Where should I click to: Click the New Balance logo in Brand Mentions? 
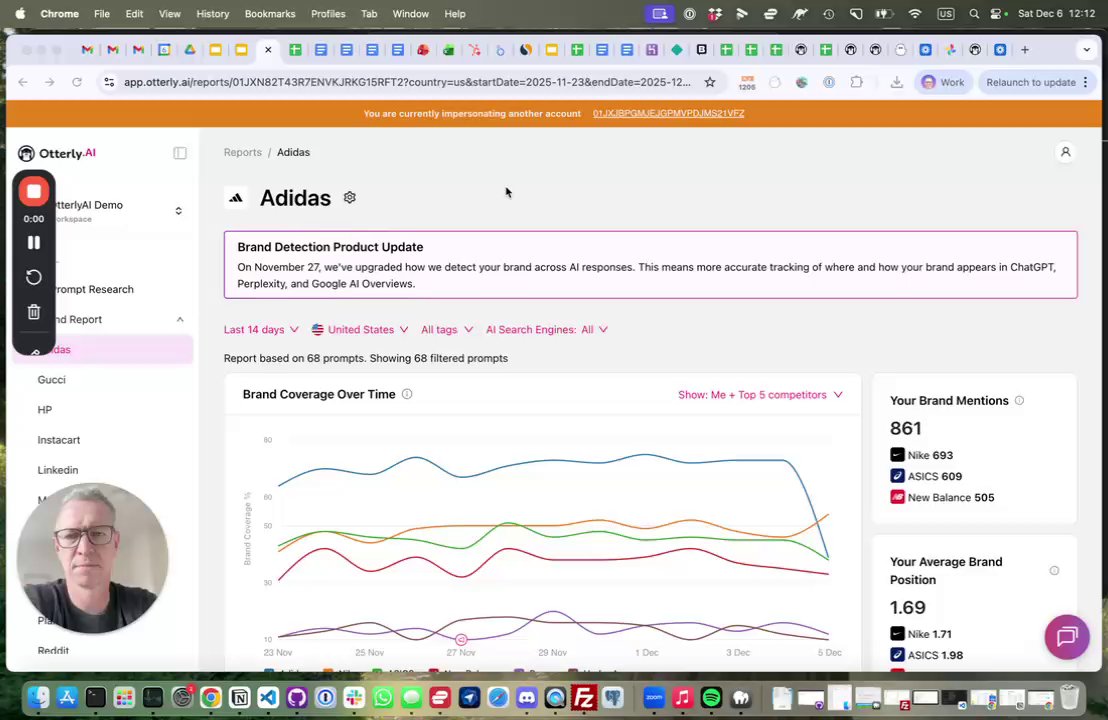(x=897, y=497)
